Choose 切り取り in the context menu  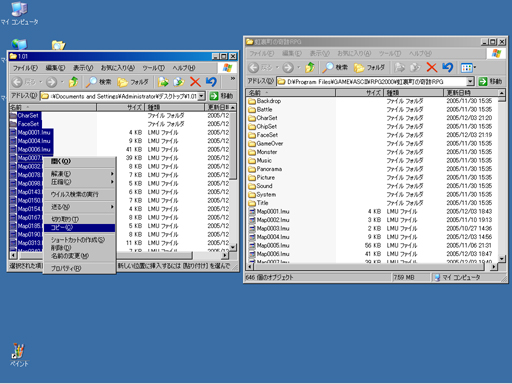tap(80, 219)
